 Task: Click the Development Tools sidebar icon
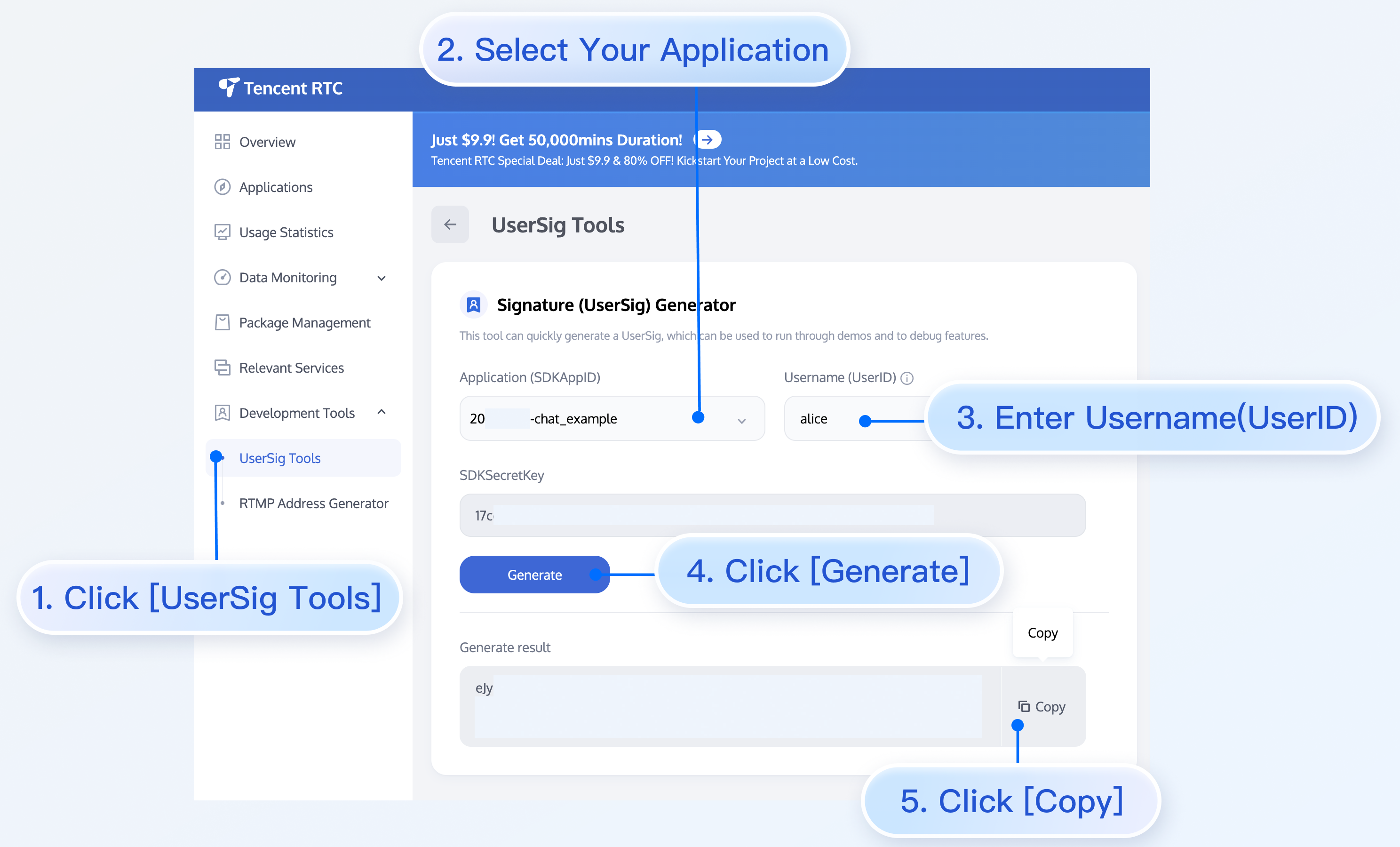(222, 413)
